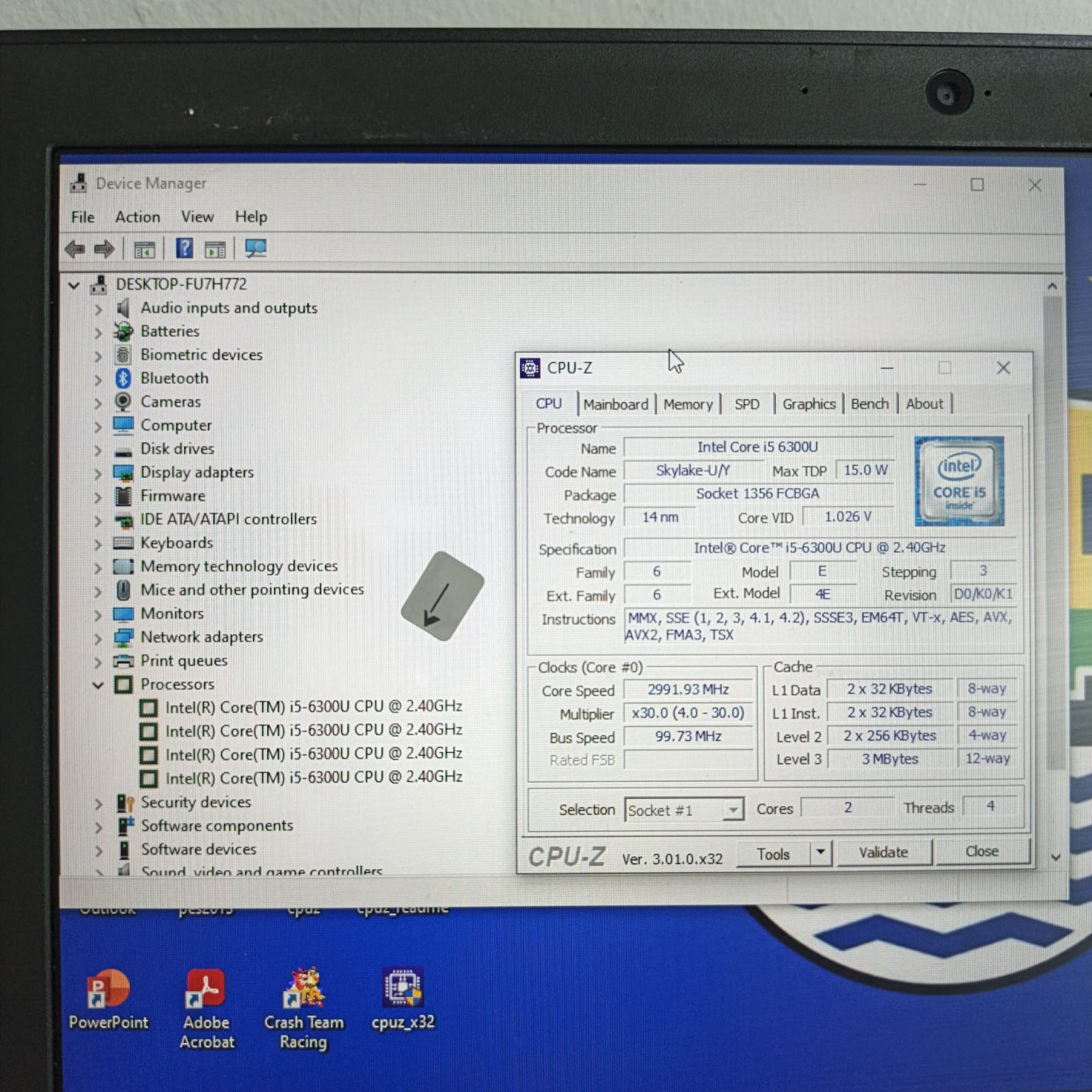The image size is (1092, 1092).
Task: Expand the Network adapters node
Action: (98, 638)
